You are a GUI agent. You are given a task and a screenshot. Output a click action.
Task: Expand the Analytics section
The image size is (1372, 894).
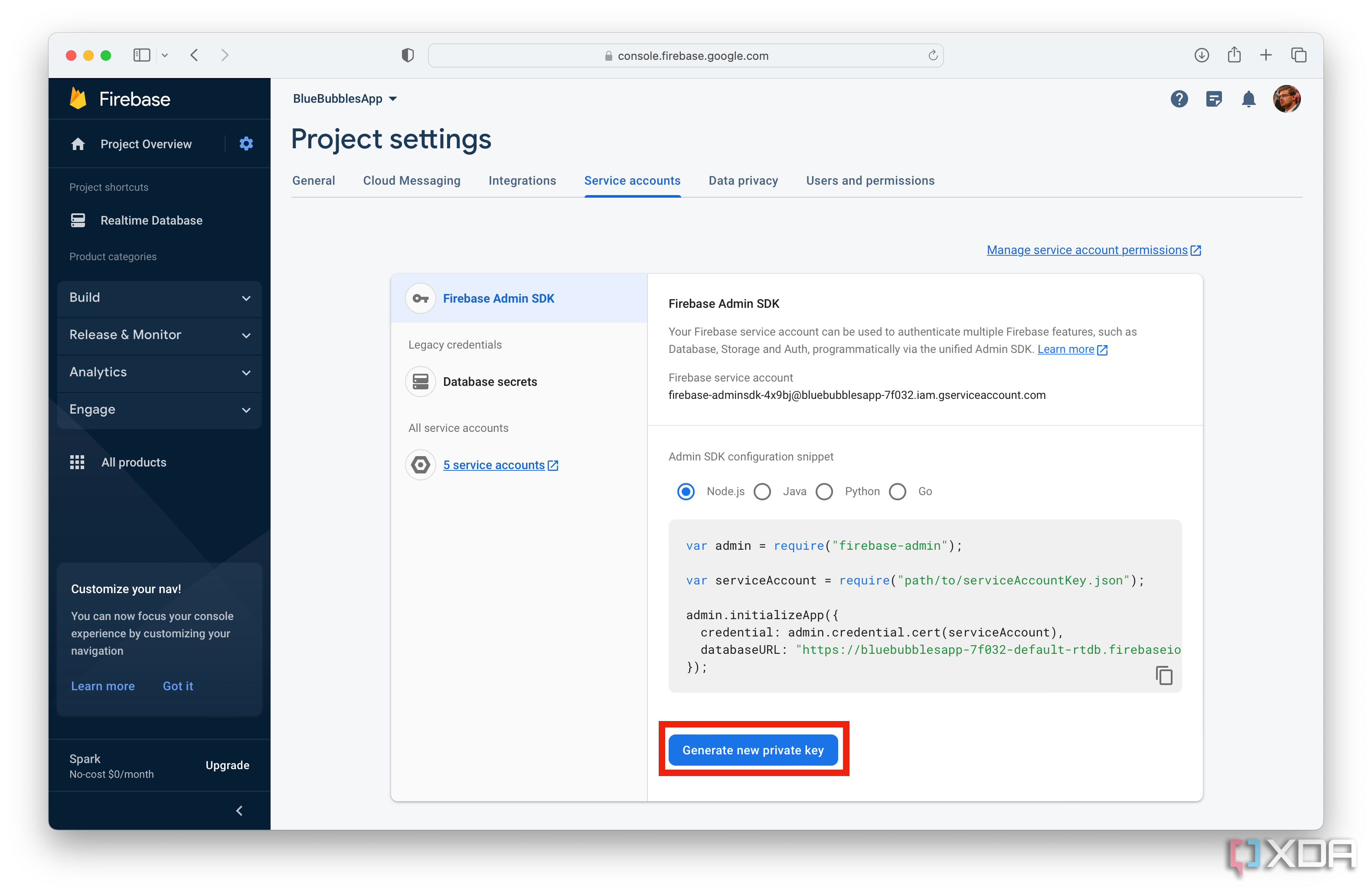point(159,372)
